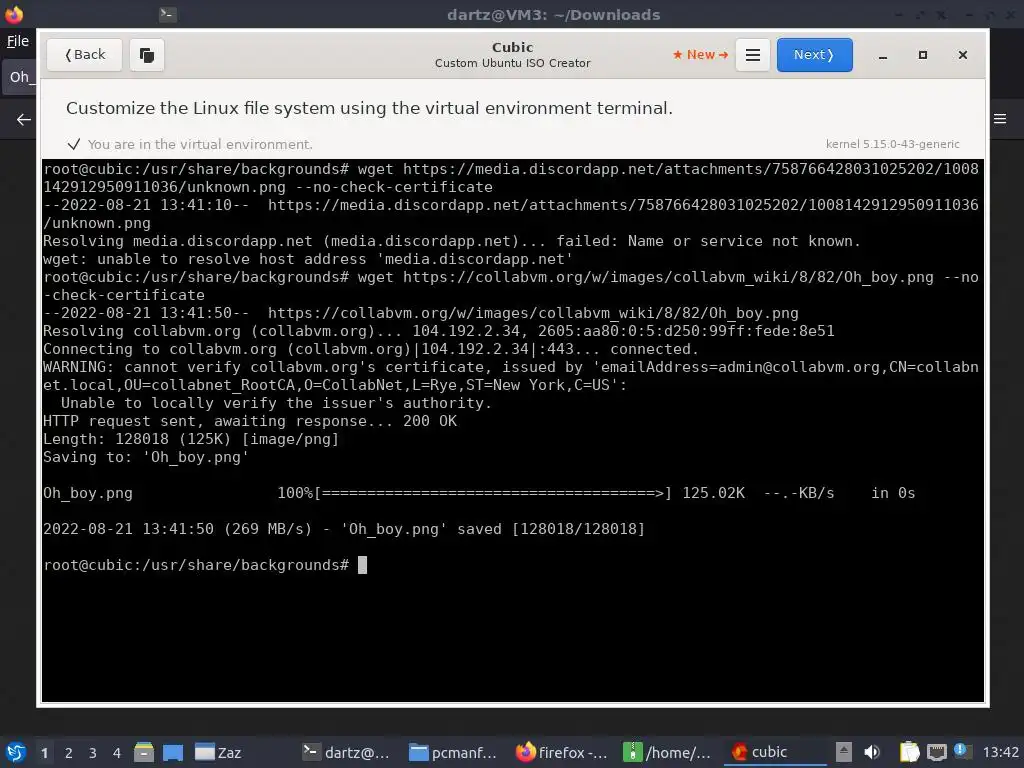Click the network monitor tray icon
The height and width of the screenshot is (768, 1024).
(x=936, y=752)
